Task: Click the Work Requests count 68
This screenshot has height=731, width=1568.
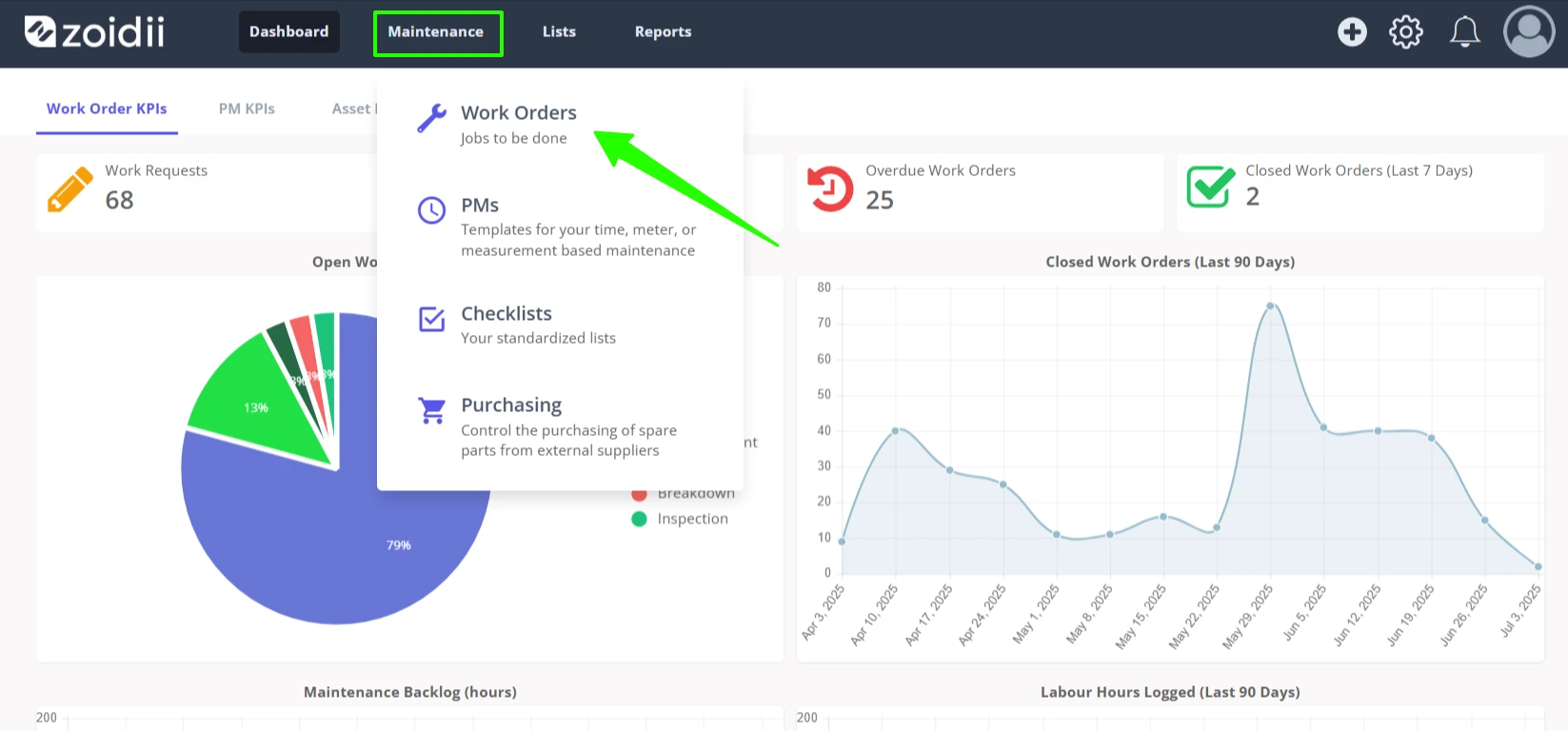Action: (x=119, y=200)
